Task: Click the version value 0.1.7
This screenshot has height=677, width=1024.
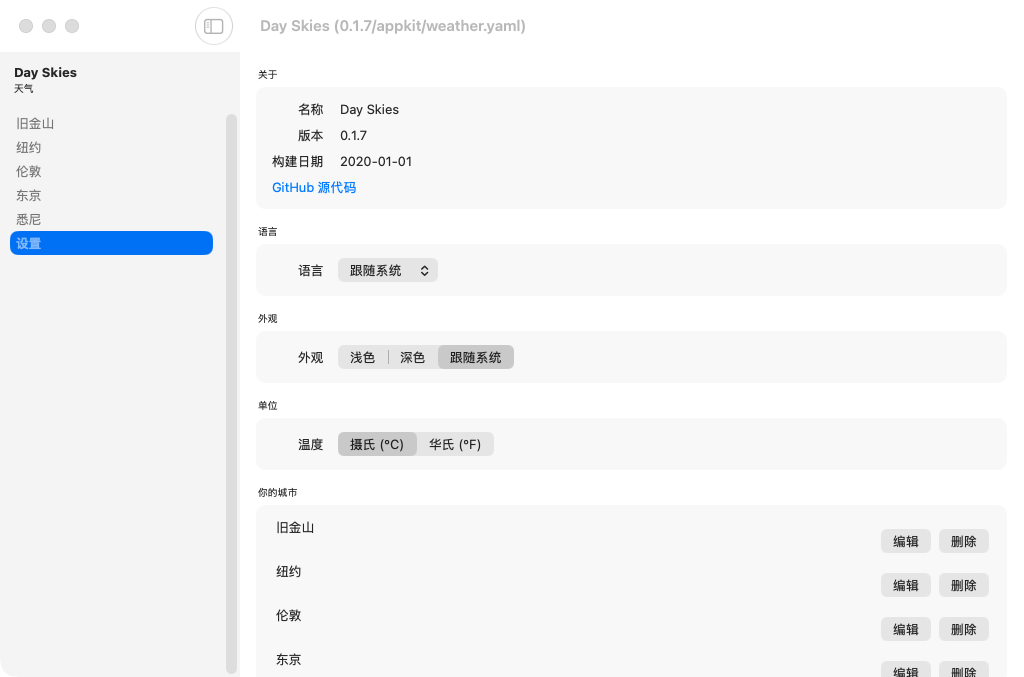Action: click(353, 136)
